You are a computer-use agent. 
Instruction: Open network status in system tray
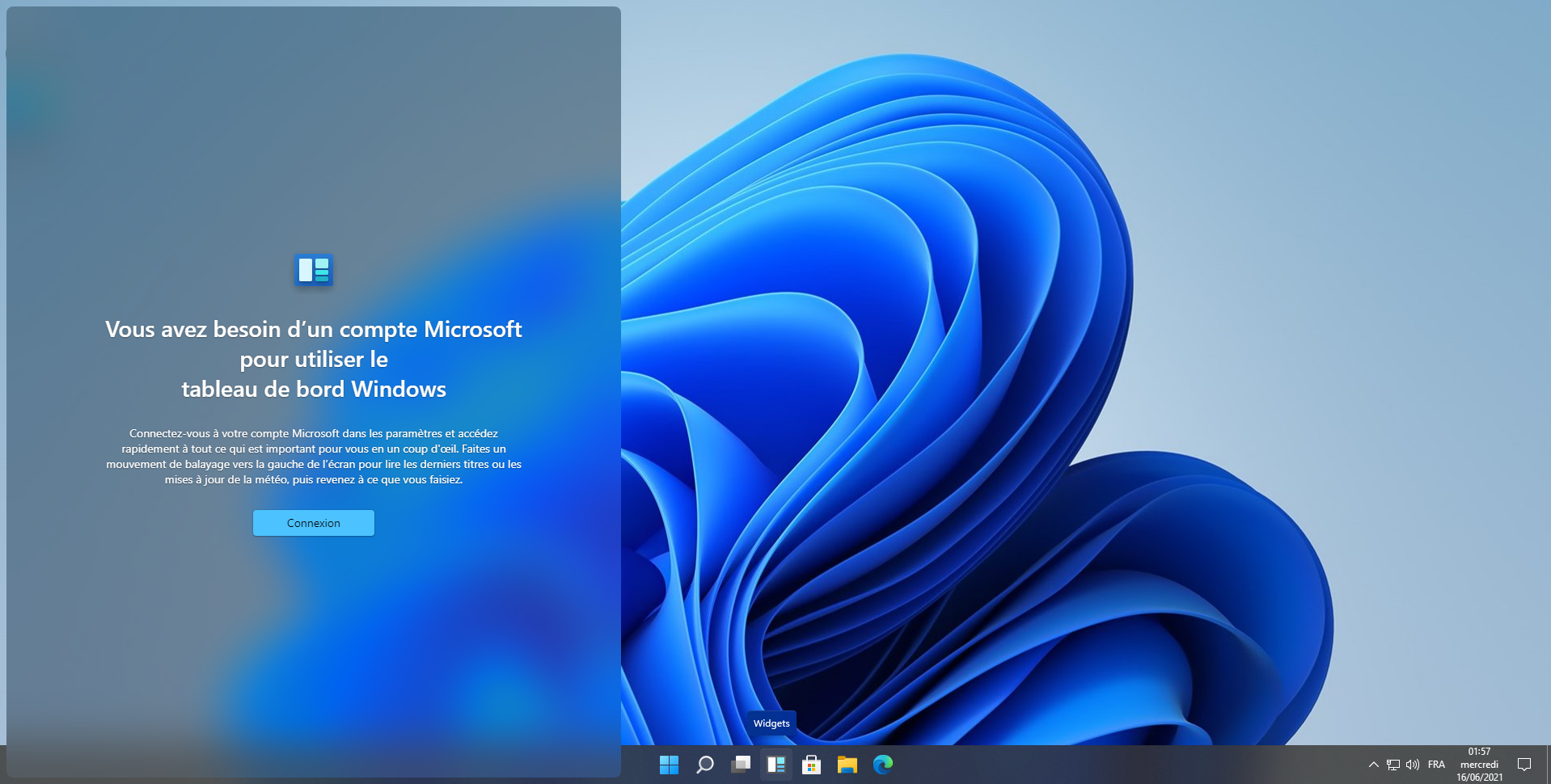point(1393,765)
